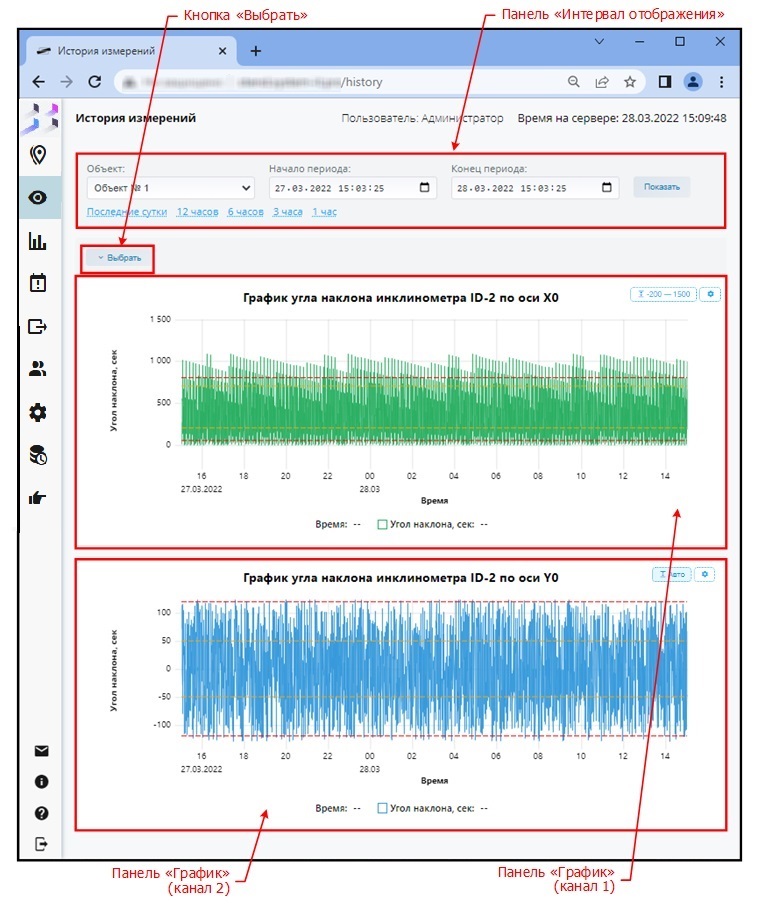Click the bar chart icon in sidebar
The width and height of the screenshot is (774, 914).
(x=39, y=241)
